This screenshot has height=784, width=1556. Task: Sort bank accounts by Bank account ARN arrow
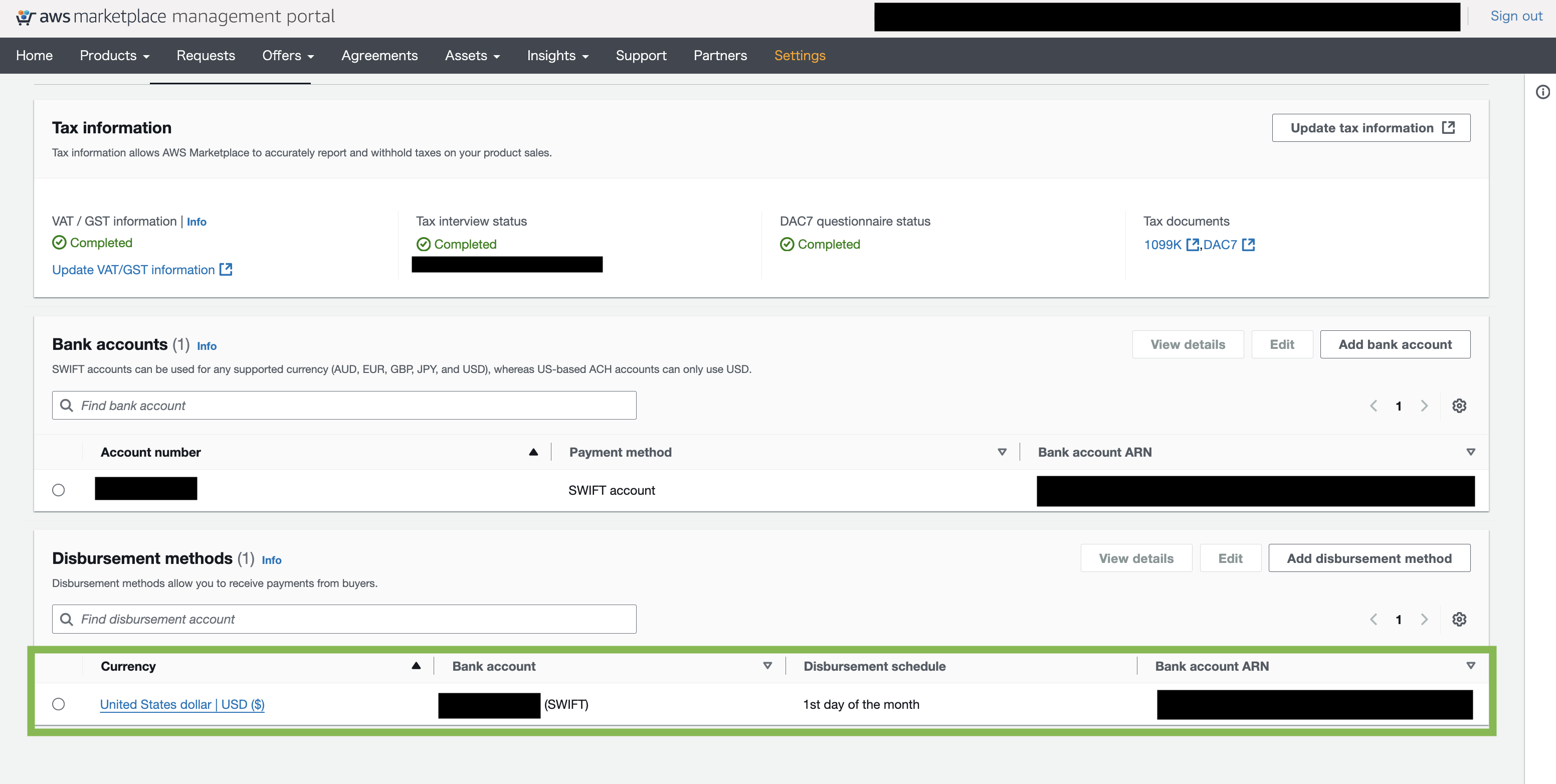(x=1471, y=452)
